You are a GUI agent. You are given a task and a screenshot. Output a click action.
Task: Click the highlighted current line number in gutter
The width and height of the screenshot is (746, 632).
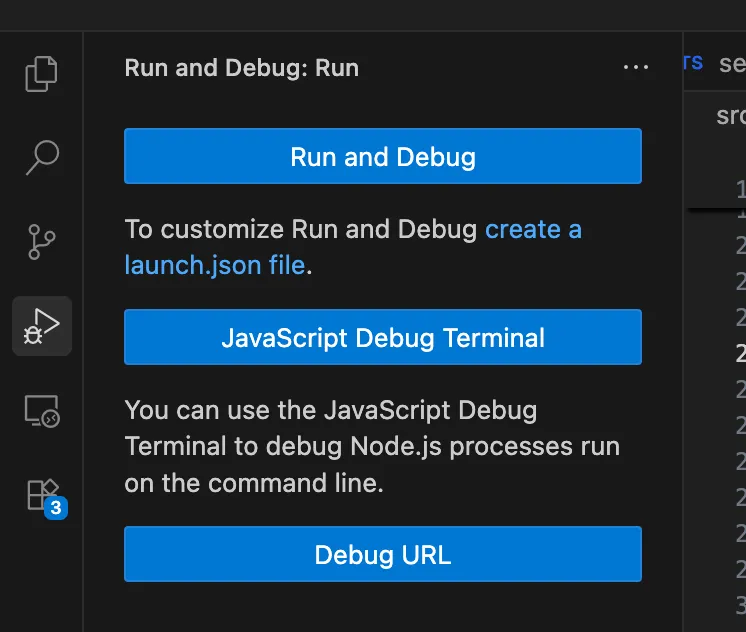[740, 353]
